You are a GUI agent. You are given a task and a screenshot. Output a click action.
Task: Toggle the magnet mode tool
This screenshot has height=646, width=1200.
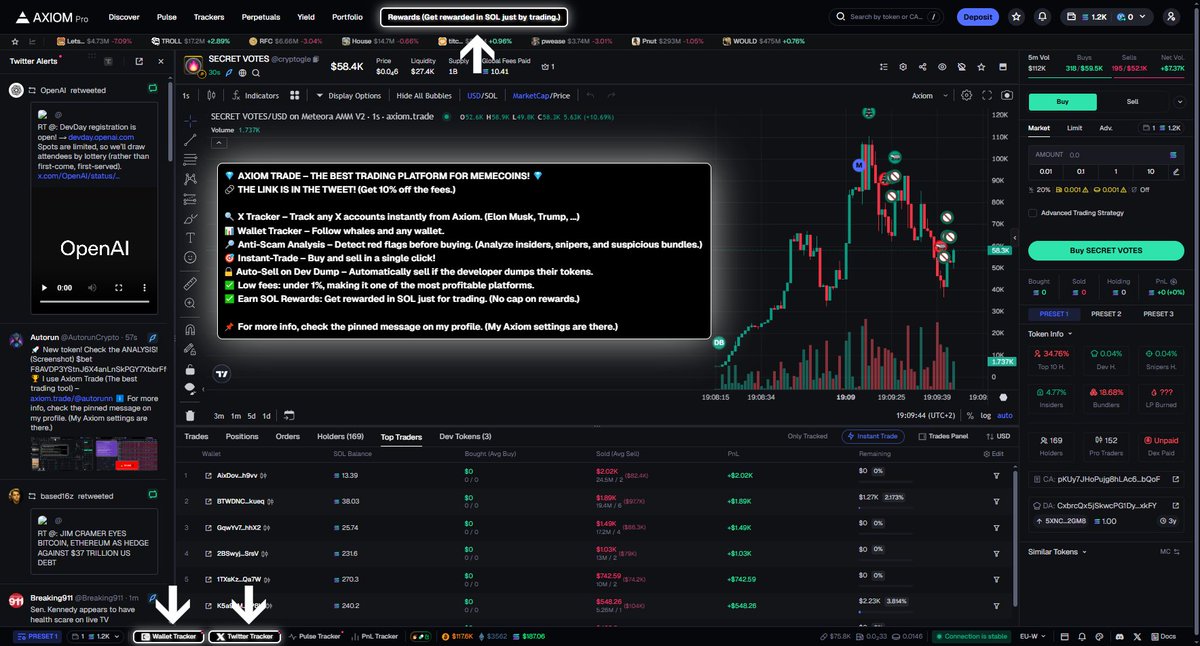(x=190, y=329)
